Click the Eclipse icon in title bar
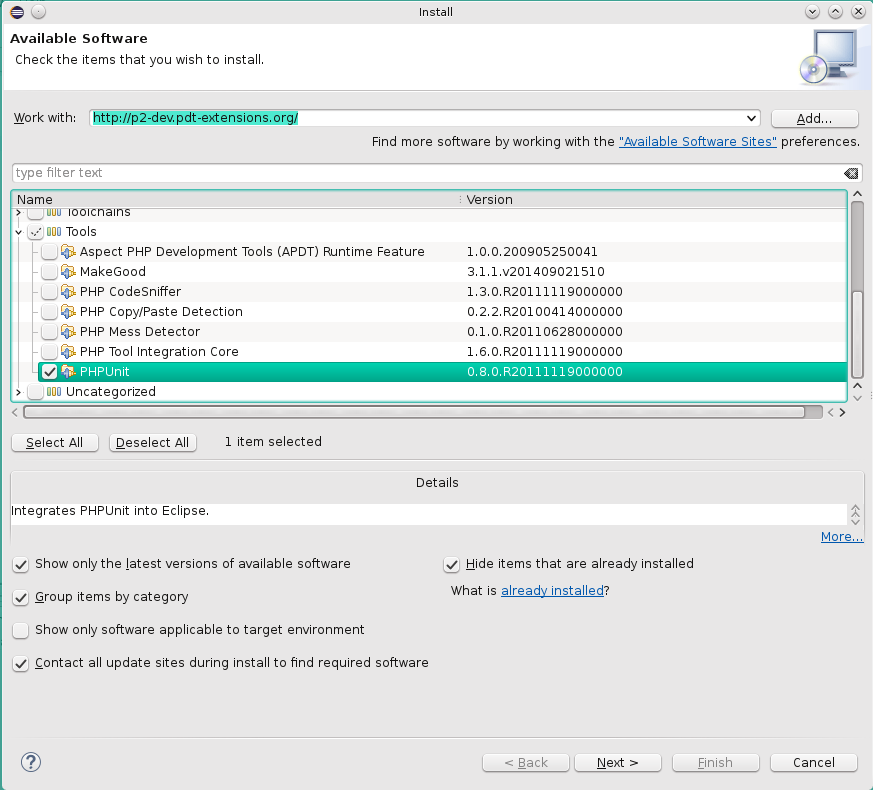 15,12
